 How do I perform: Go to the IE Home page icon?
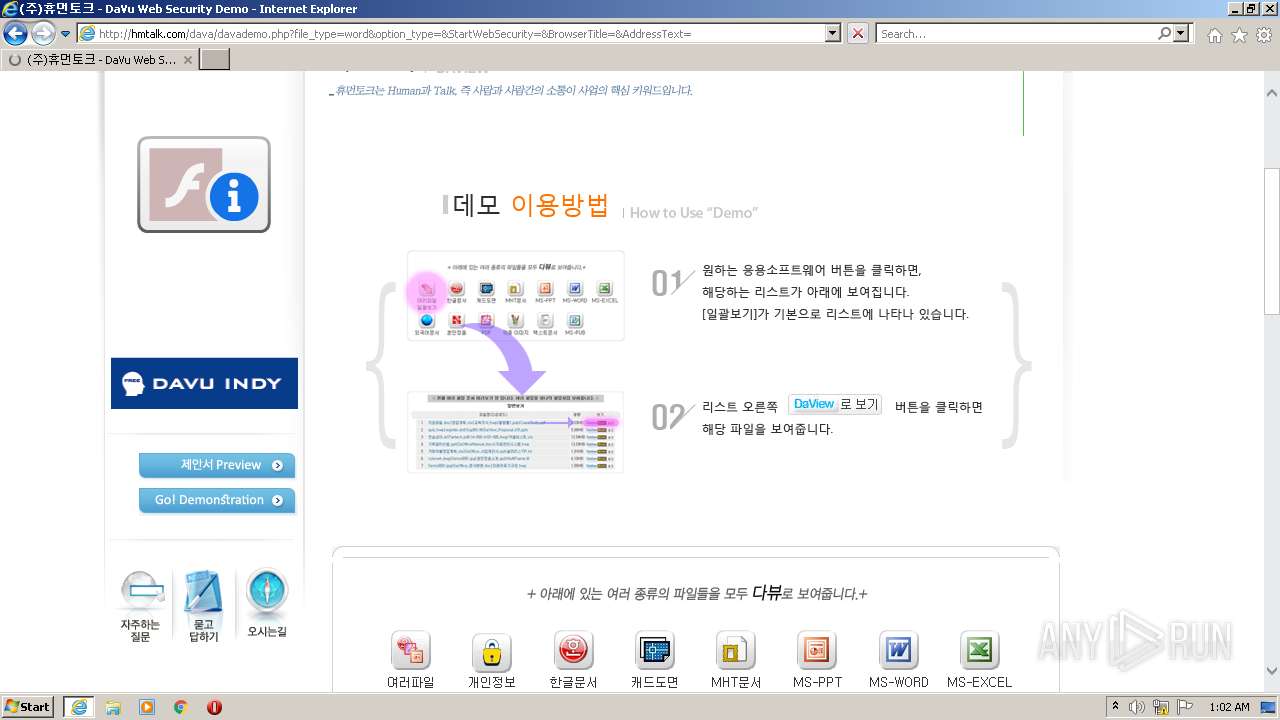tap(1214, 35)
